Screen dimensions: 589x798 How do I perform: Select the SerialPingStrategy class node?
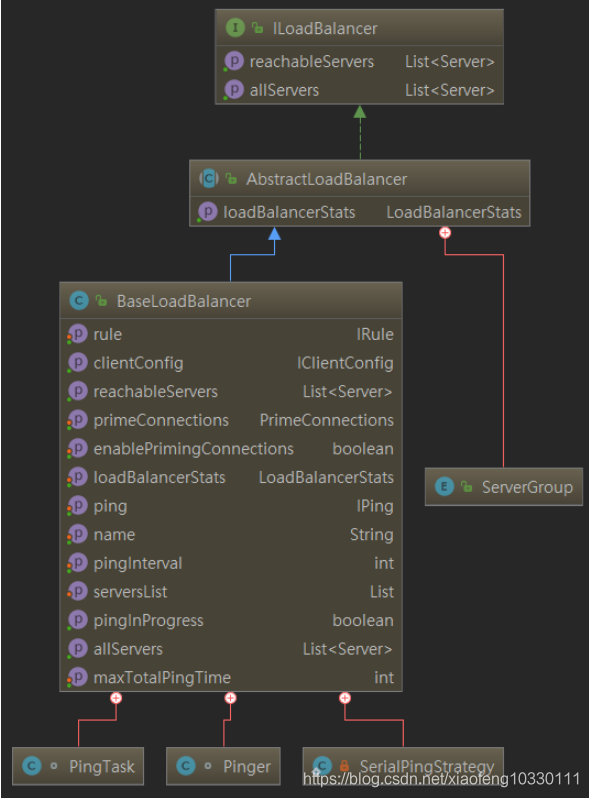(x=403, y=765)
